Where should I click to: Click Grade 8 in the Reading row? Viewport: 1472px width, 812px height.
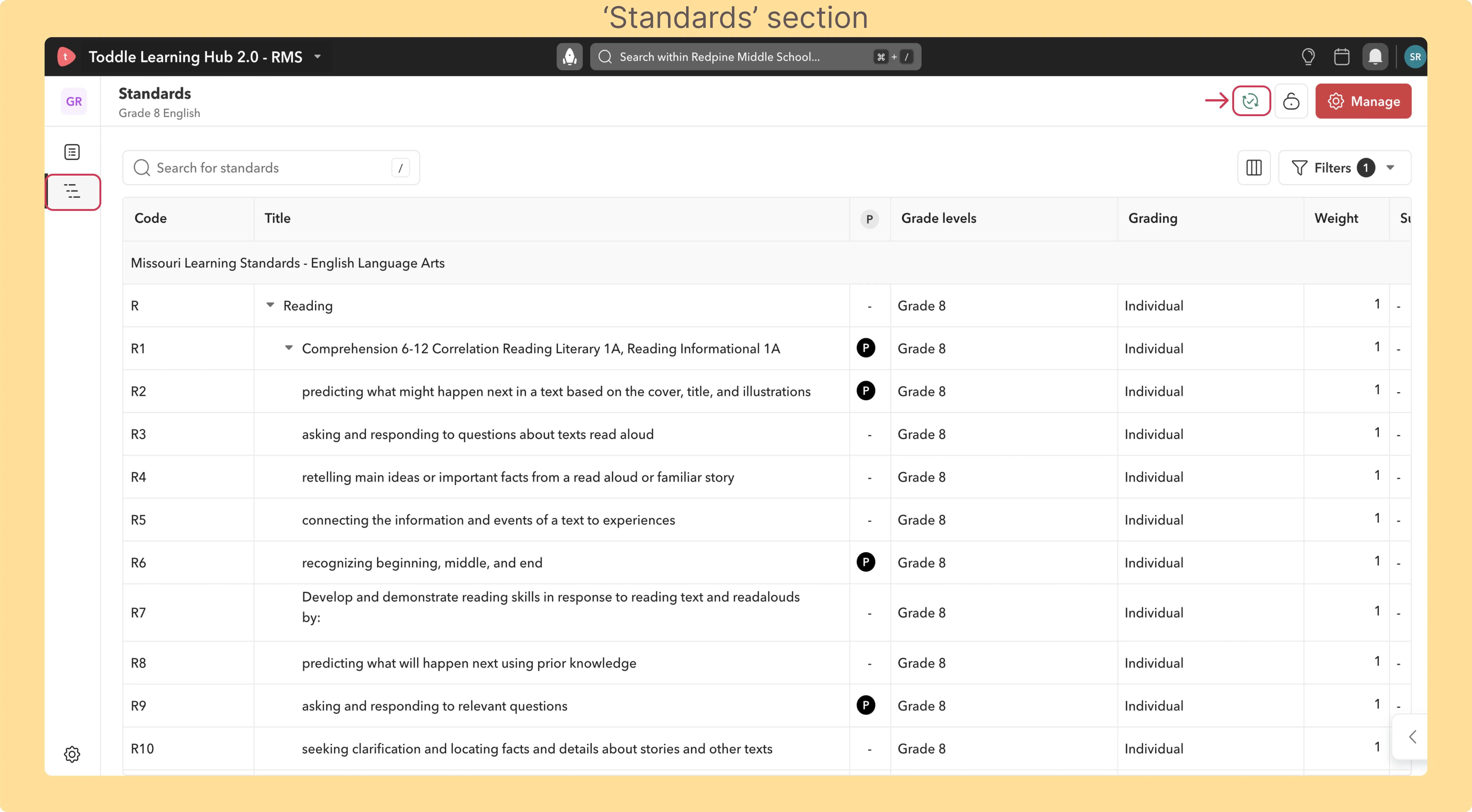tap(921, 306)
